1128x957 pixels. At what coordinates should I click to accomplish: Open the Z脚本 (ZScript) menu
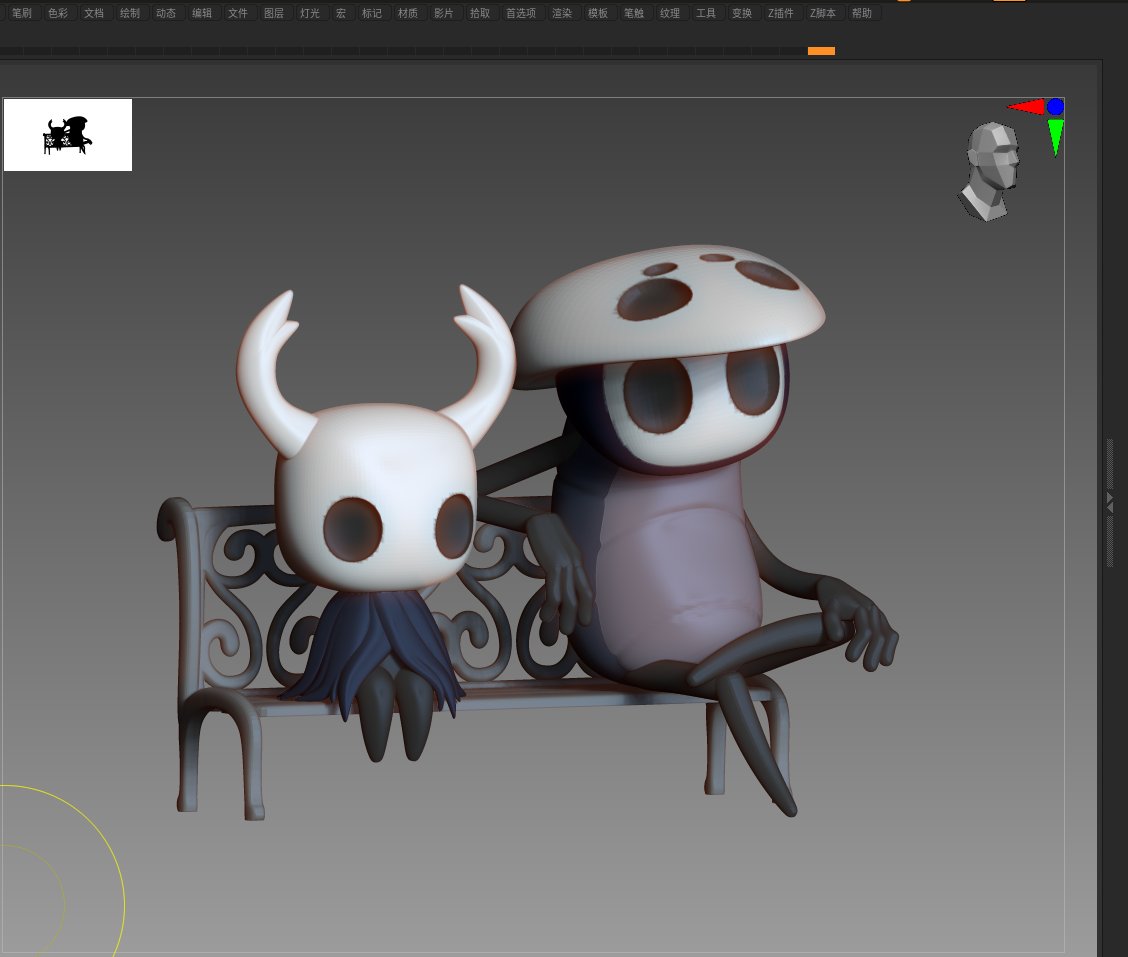[822, 13]
